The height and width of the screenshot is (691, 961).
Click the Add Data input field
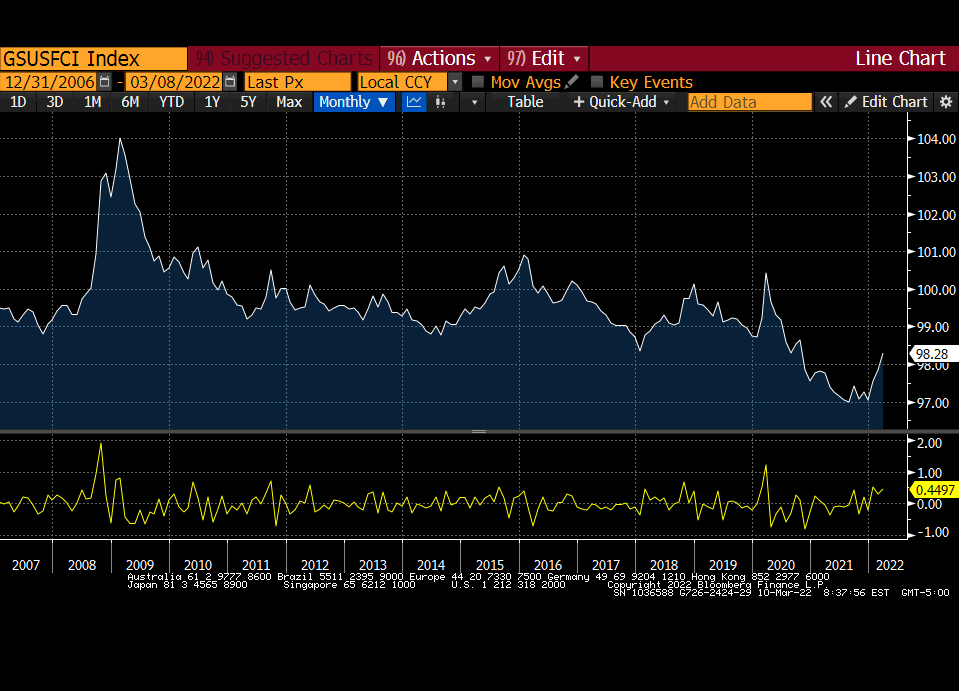coord(750,102)
